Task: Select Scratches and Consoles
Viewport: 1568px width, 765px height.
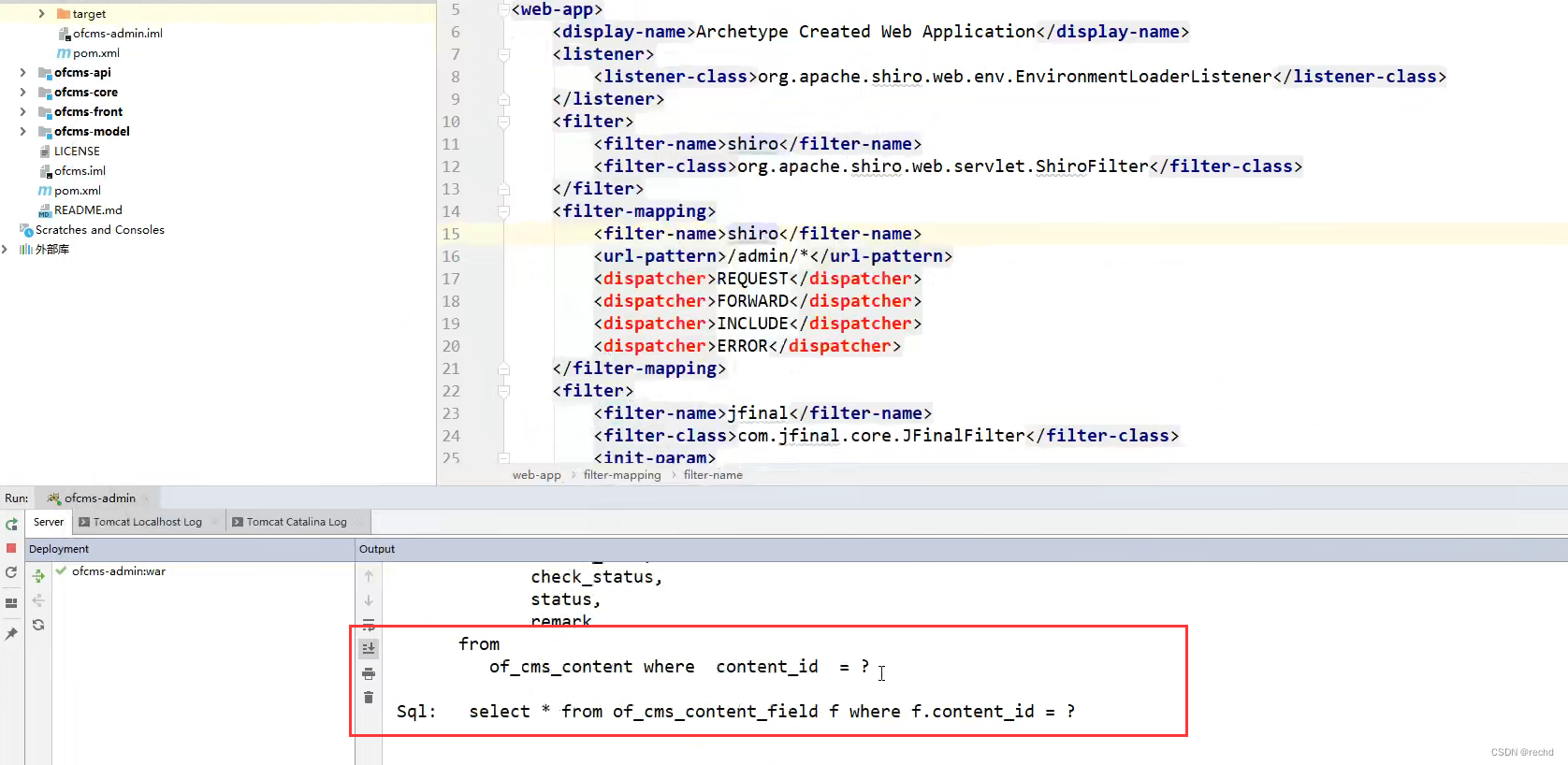Action: (x=100, y=230)
